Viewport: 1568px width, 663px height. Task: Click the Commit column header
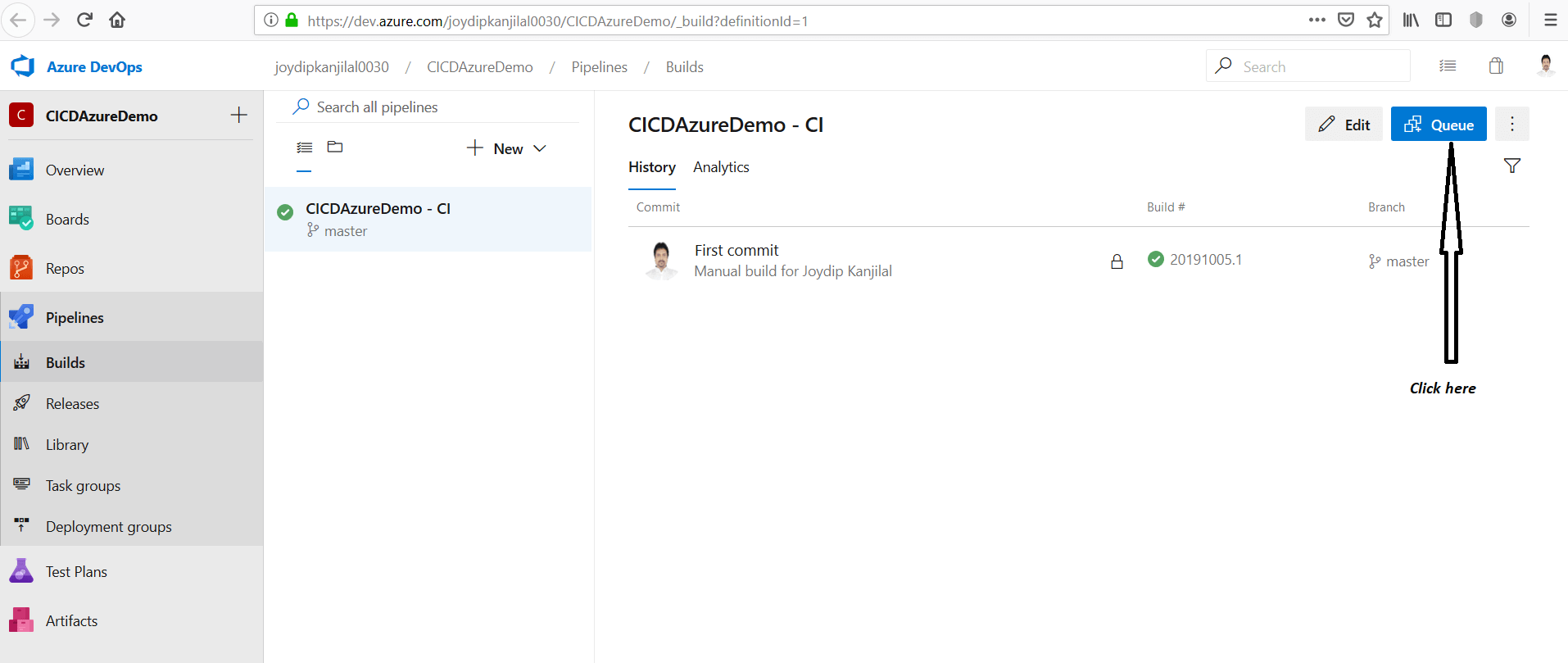(658, 207)
